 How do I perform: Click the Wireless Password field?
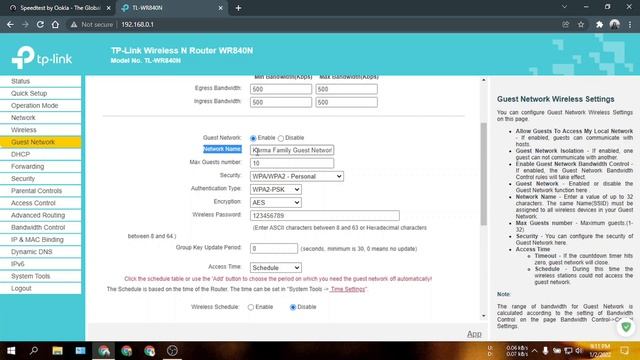325,216
